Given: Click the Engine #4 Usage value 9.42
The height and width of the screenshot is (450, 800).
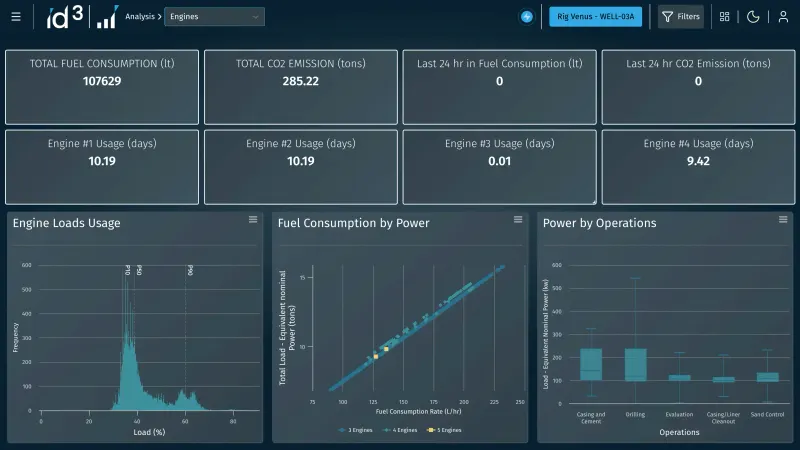Looking at the screenshot, I should pyautogui.click(x=698, y=161).
